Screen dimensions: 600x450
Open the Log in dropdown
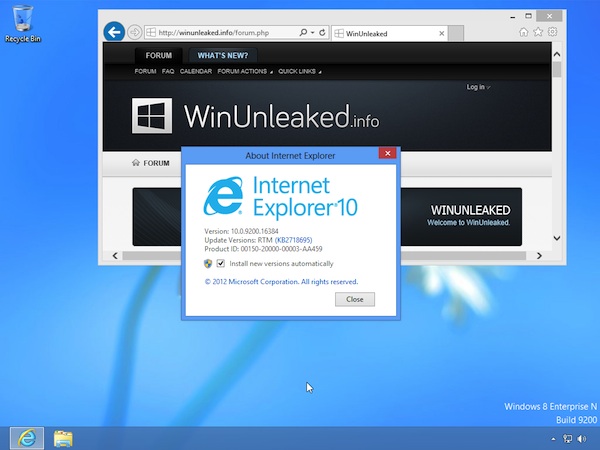(478, 87)
